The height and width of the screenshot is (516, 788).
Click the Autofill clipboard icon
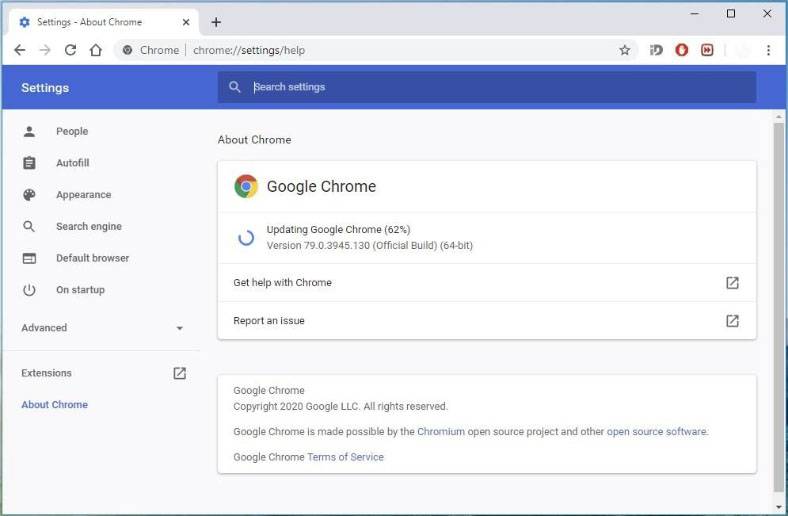(29, 163)
